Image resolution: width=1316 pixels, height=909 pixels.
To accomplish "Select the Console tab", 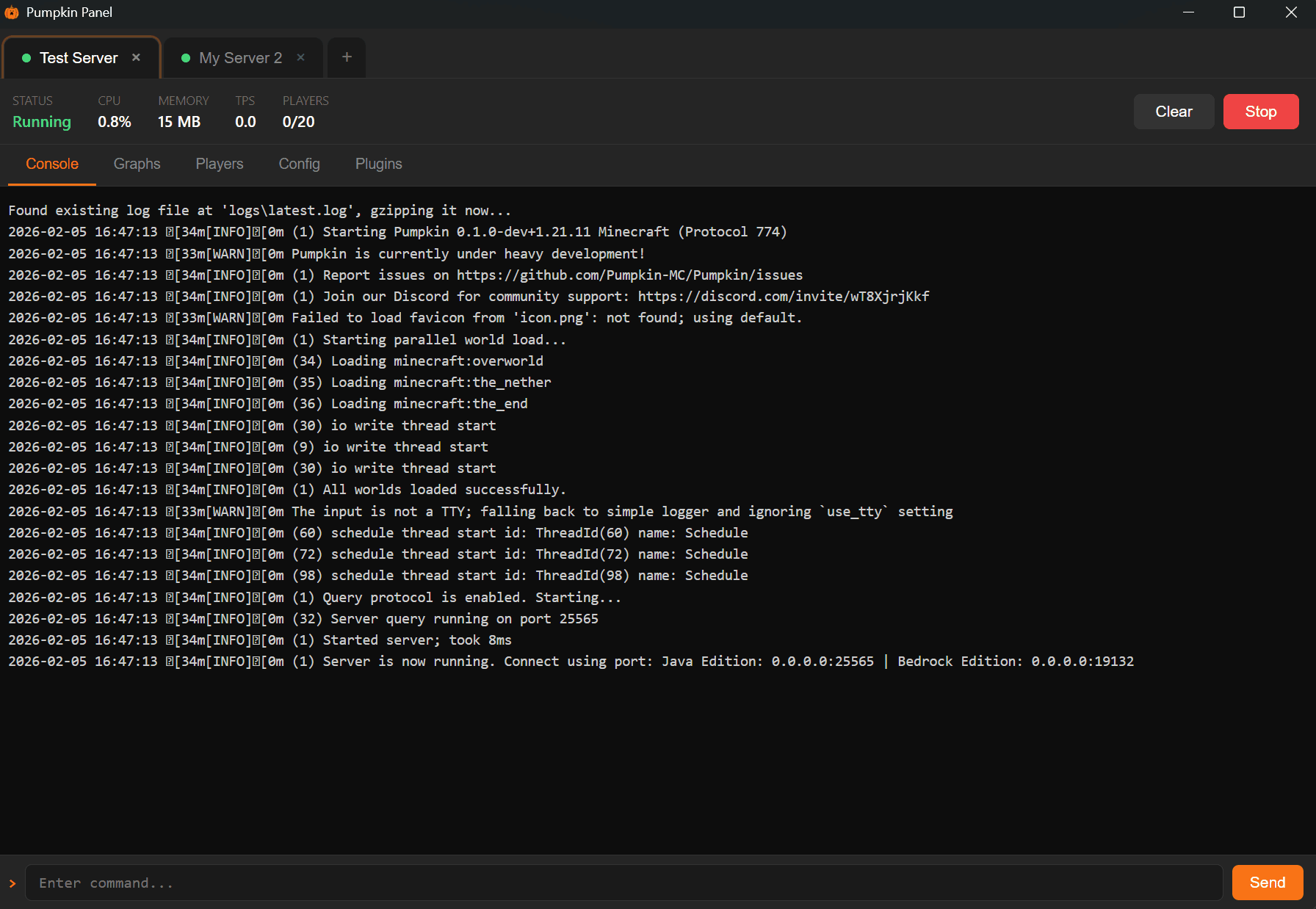I will [x=52, y=164].
